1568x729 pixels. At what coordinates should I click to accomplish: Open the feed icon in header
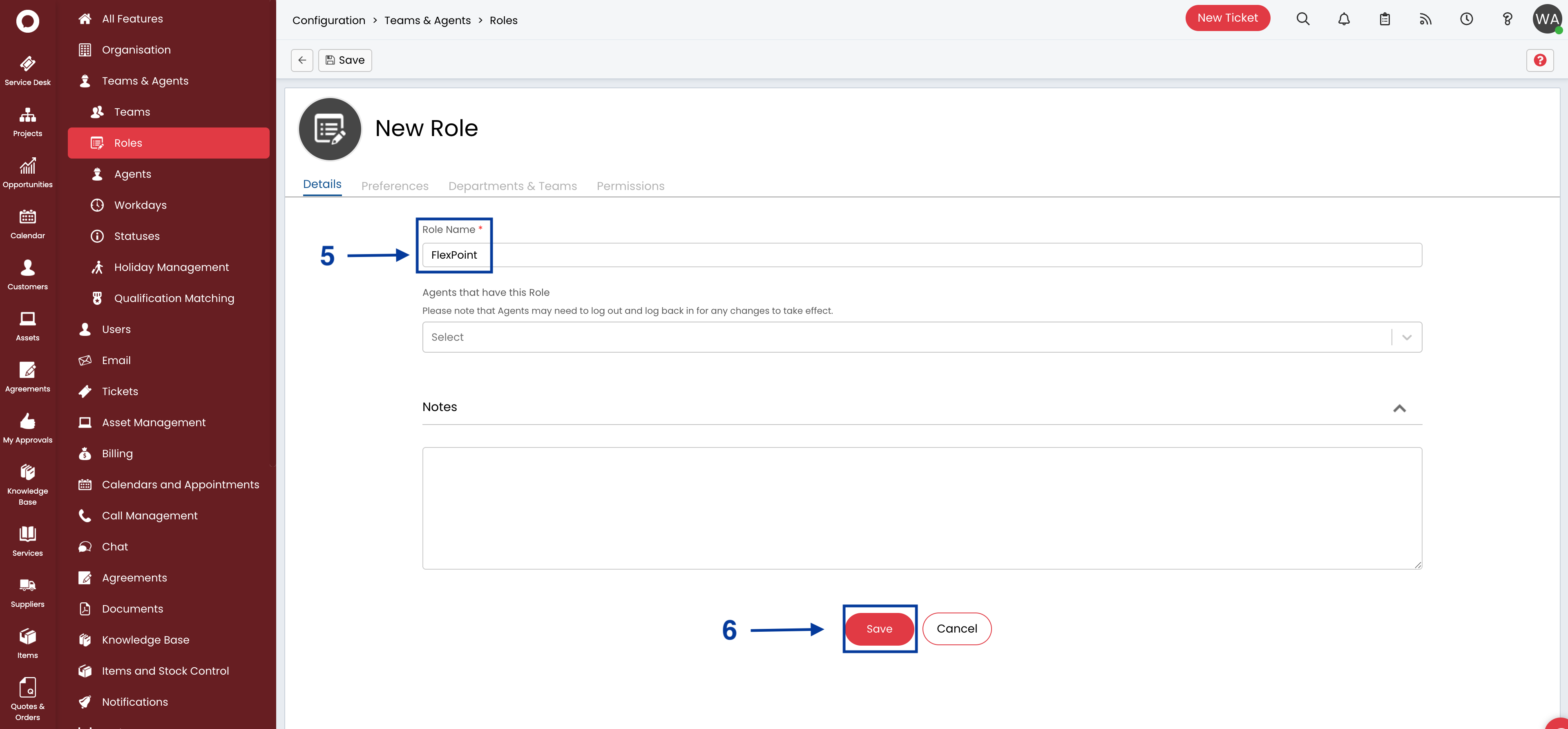click(x=1425, y=19)
